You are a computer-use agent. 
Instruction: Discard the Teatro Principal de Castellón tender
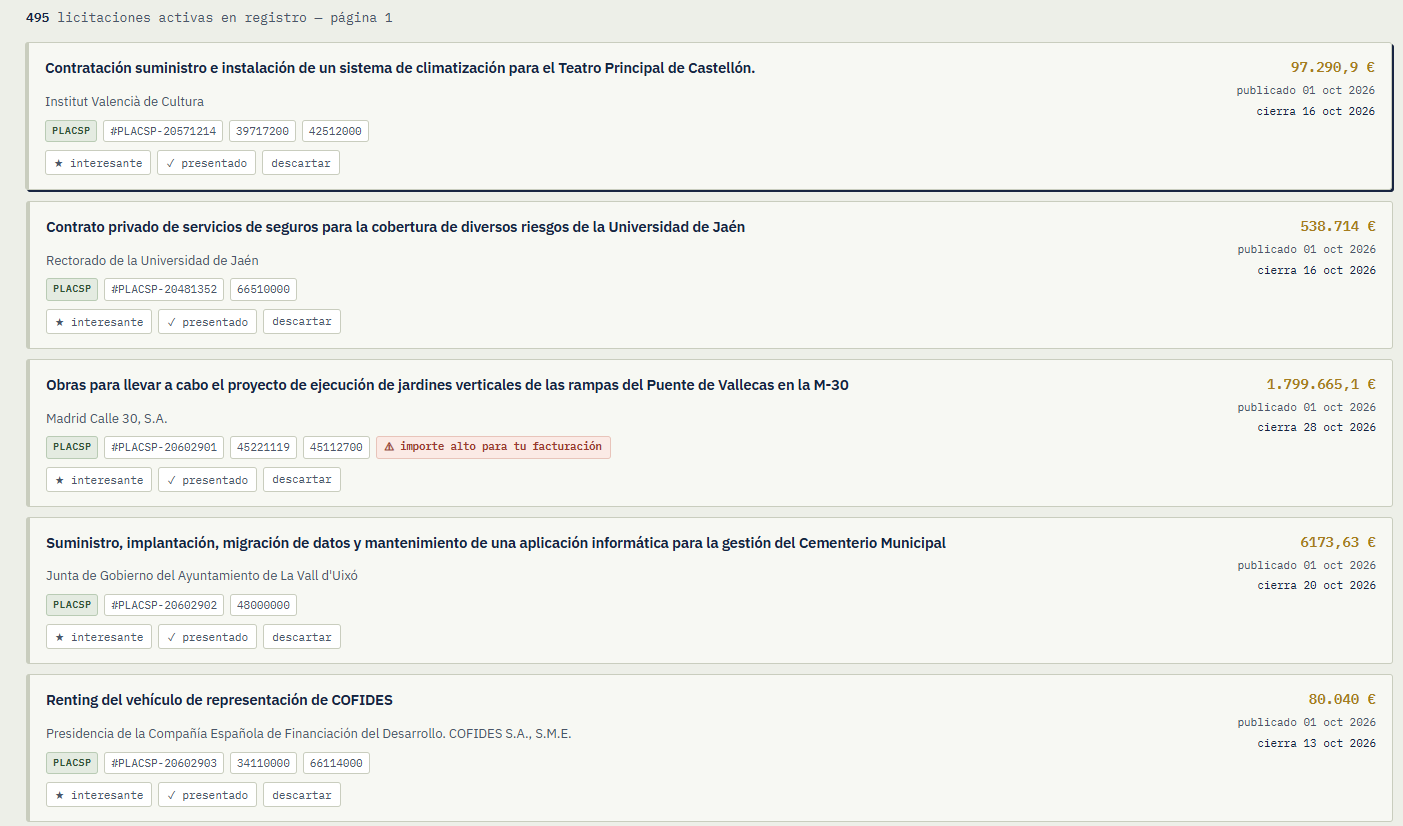pos(301,163)
